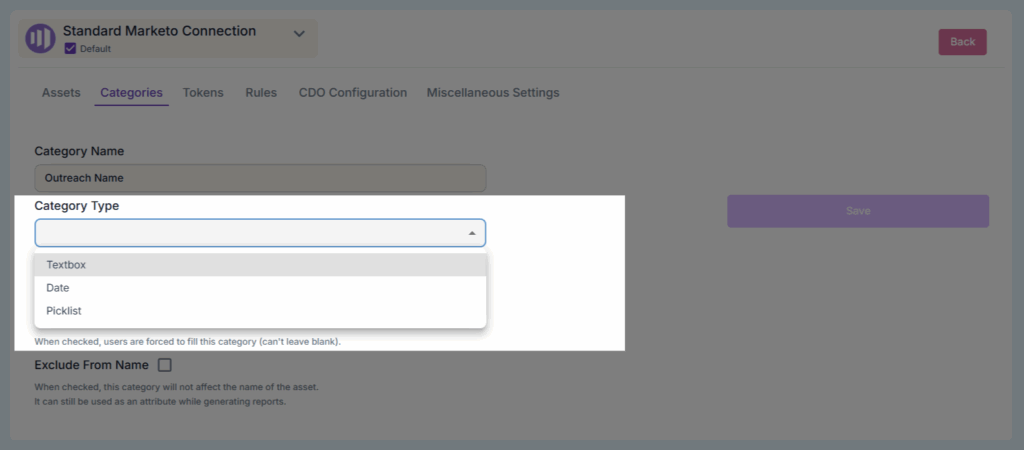This screenshot has width=1024, height=450.
Task: Enable the Exclude From Name checkbox
Action: 165,365
